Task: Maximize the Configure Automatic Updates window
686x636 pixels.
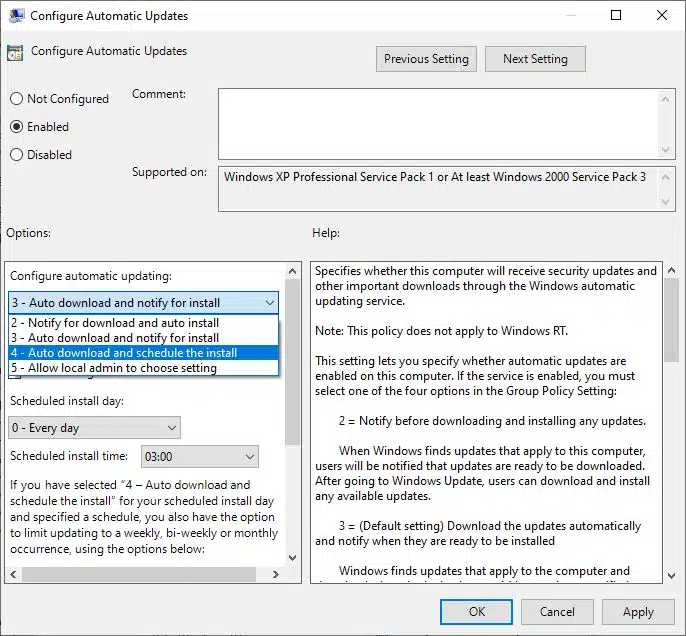Action: [x=616, y=15]
